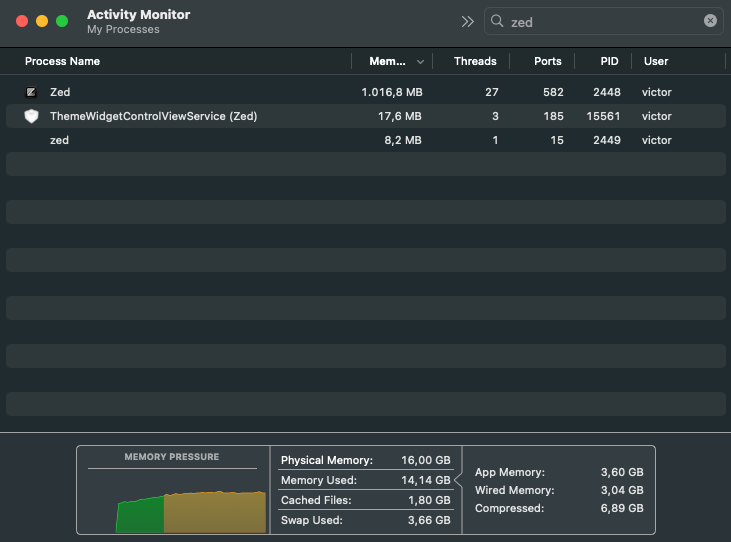
Task: Click the Memory Pressure graph
Action: tap(191, 511)
